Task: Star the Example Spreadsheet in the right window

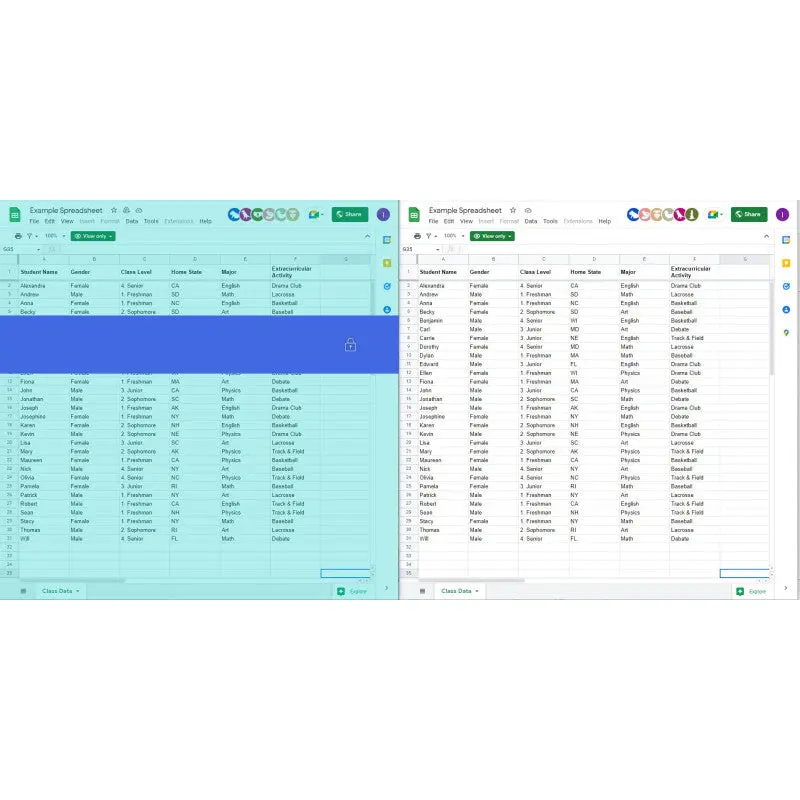Action: click(x=513, y=210)
